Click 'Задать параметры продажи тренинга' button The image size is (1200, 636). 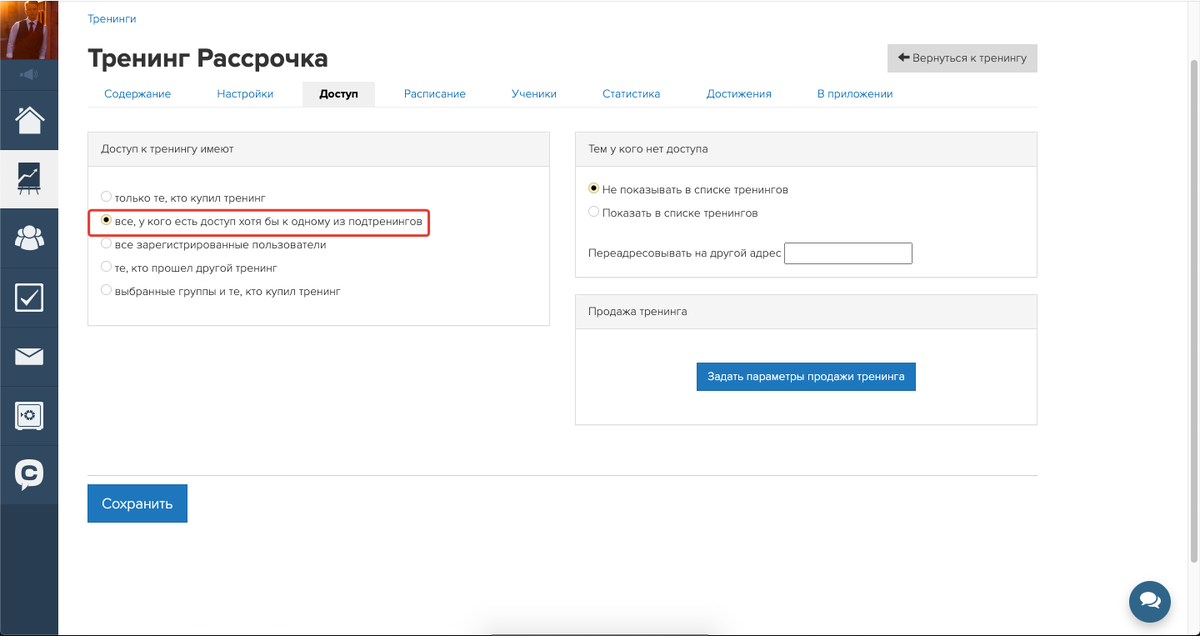click(806, 377)
